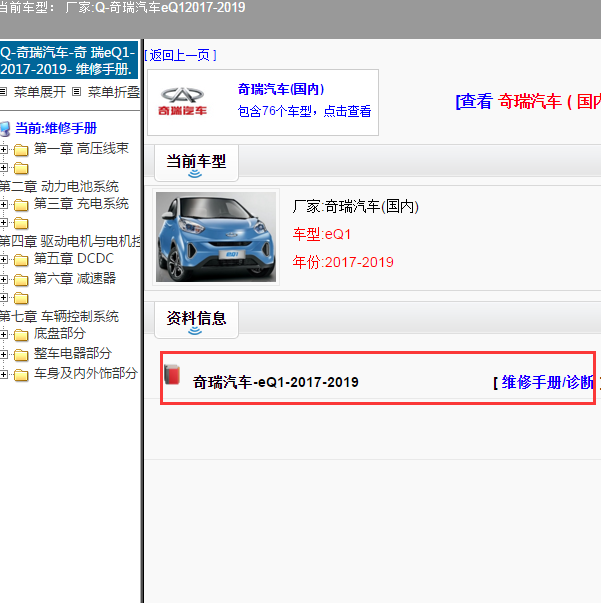
Task: Click 包含76个车型，点击查看 link
Action: tap(304, 111)
